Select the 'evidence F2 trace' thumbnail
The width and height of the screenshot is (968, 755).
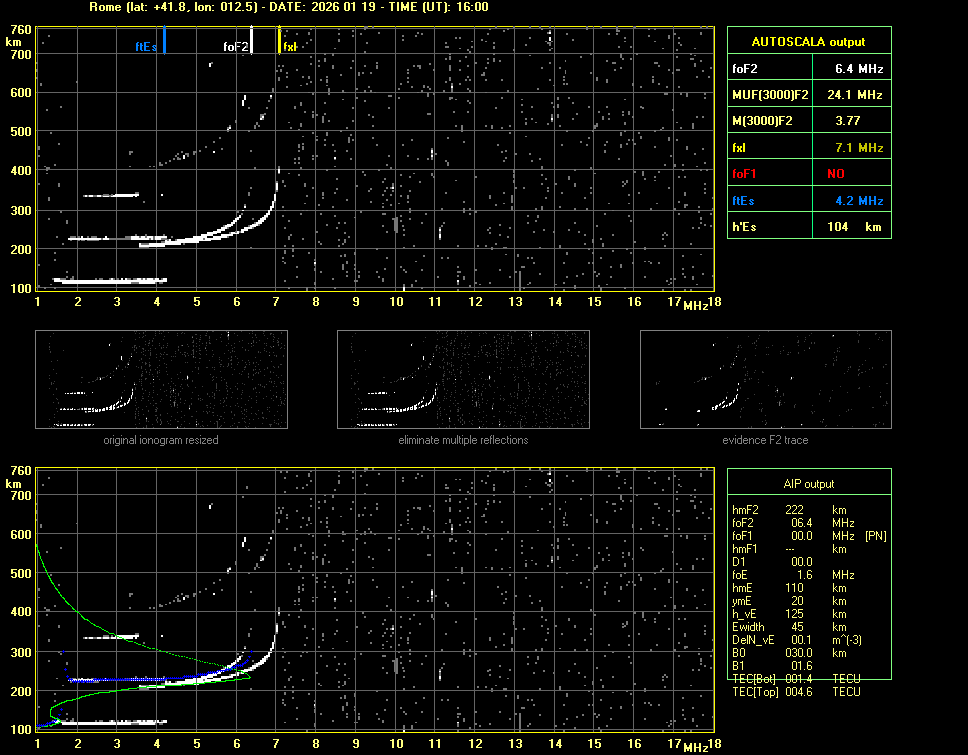pyautogui.click(x=765, y=380)
